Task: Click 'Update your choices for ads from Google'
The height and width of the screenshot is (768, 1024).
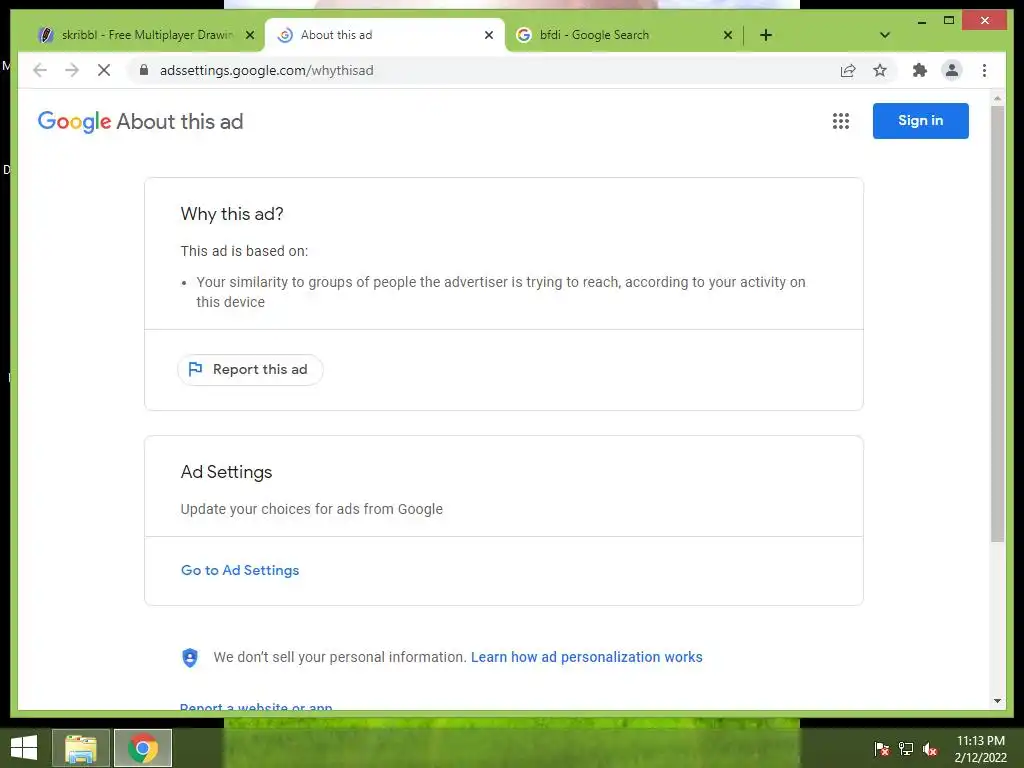Action: click(x=312, y=509)
